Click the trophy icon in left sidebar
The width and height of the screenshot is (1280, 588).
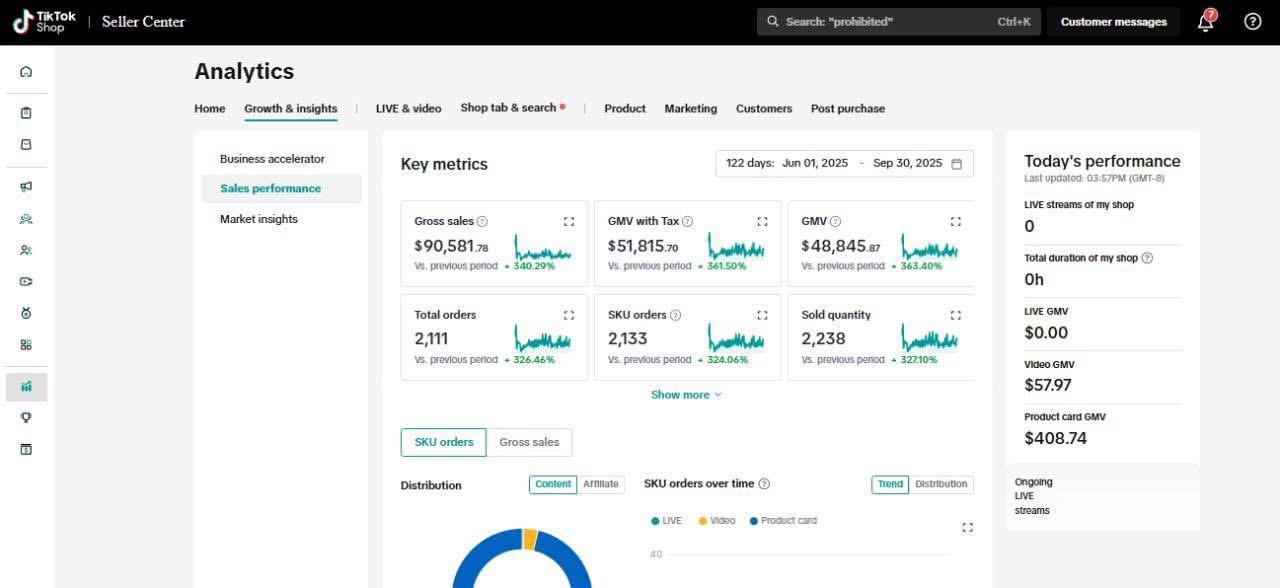coord(26,418)
